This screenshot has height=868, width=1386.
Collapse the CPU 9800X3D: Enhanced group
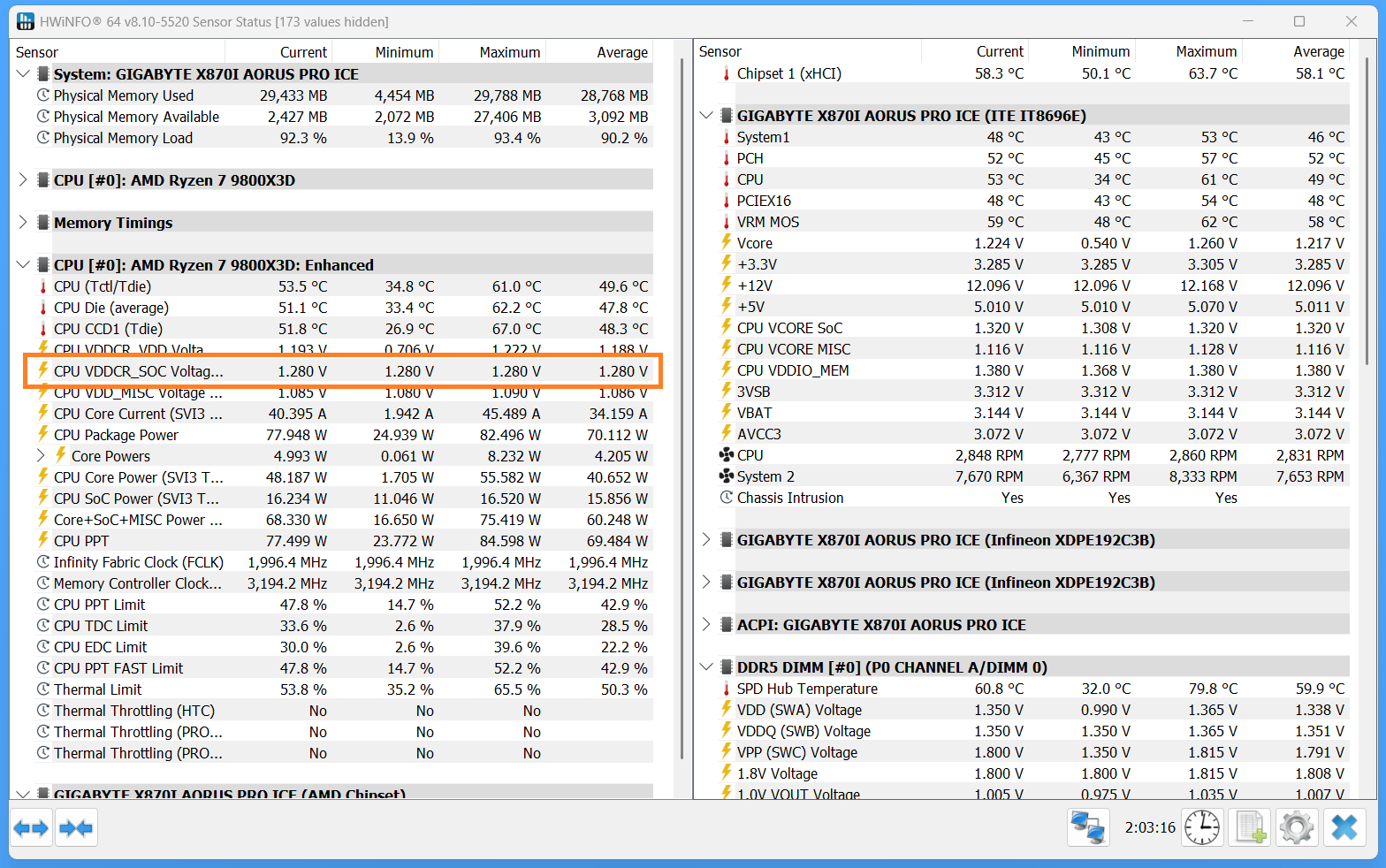tap(23, 265)
